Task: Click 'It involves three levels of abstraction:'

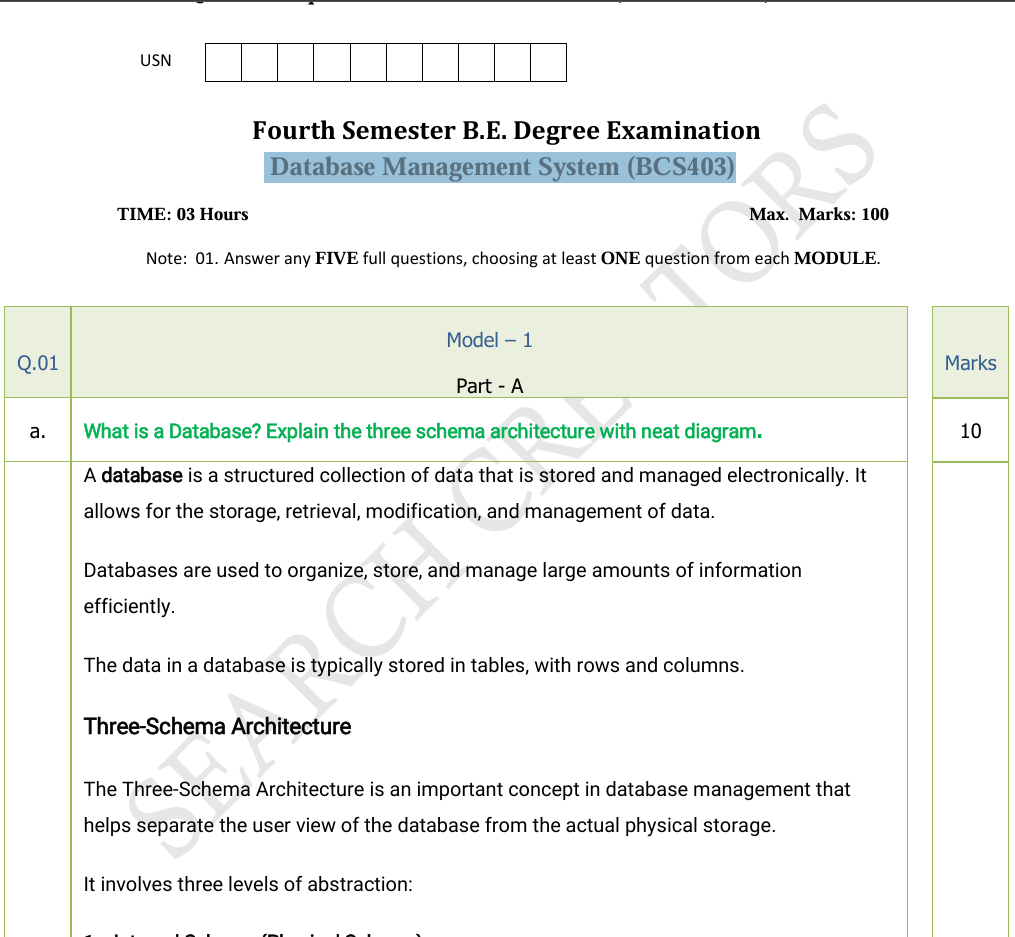Action: tap(248, 885)
